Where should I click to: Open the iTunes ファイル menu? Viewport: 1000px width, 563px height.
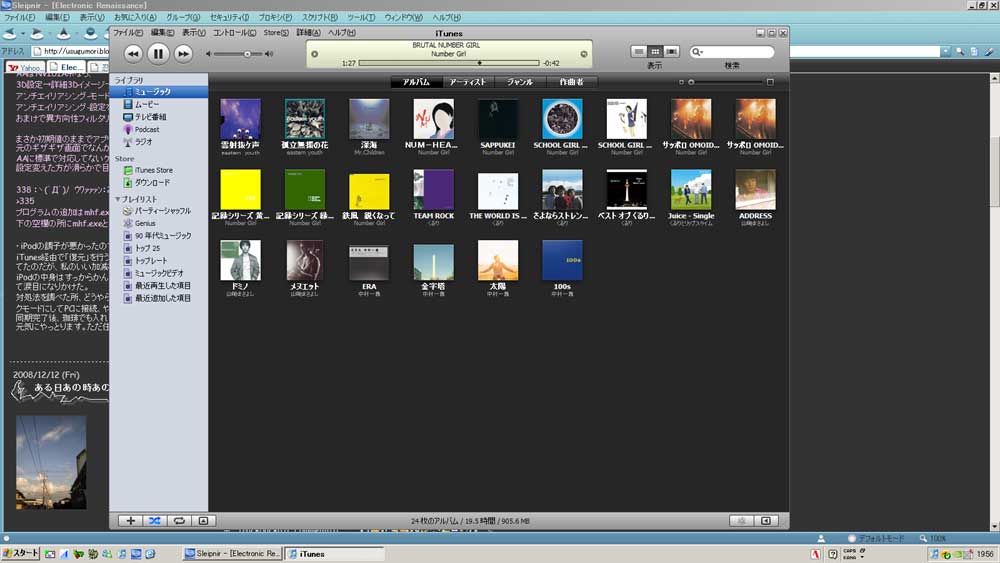tap(128, 33)
